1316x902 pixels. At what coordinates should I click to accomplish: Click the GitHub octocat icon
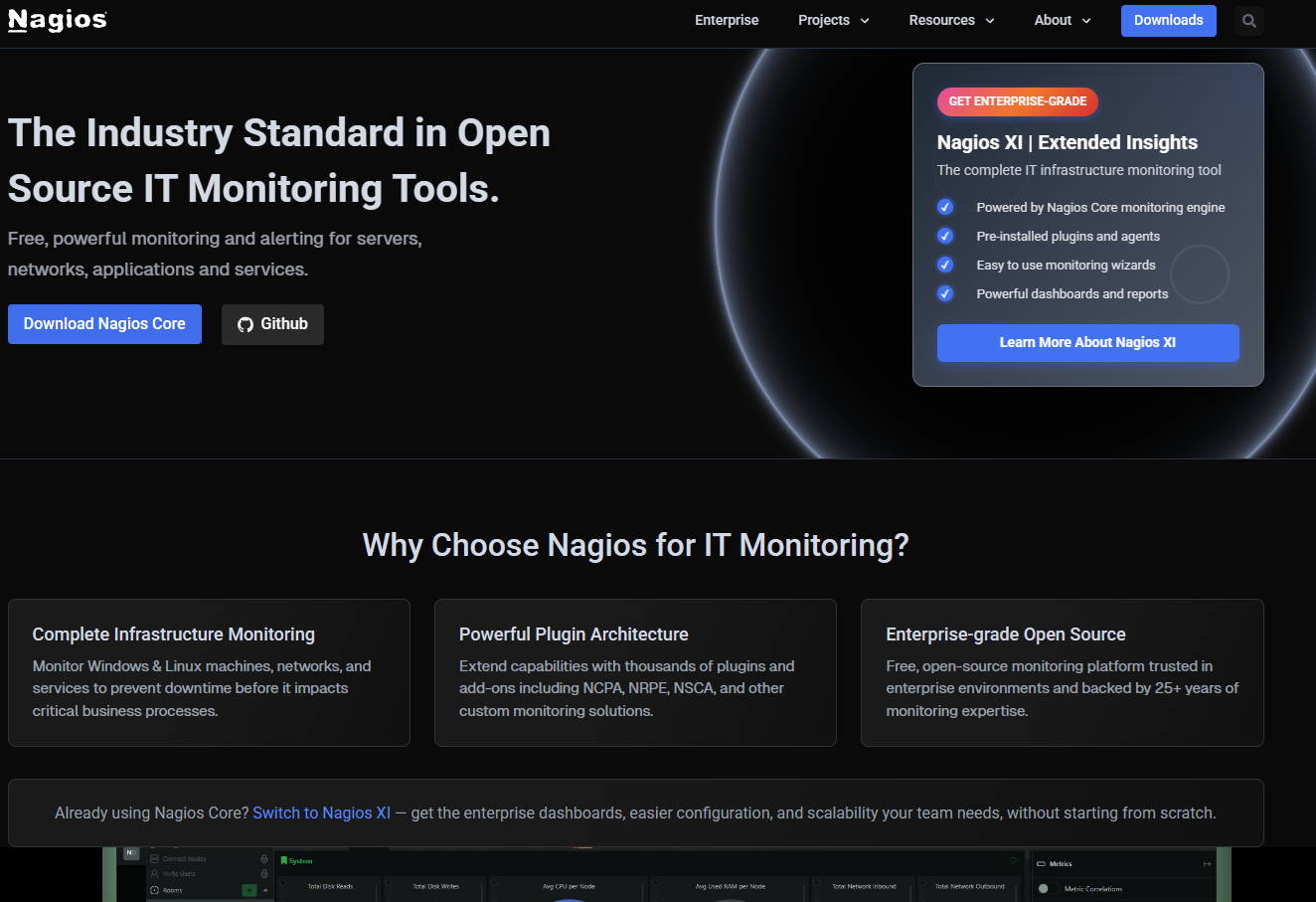[246, 324]
